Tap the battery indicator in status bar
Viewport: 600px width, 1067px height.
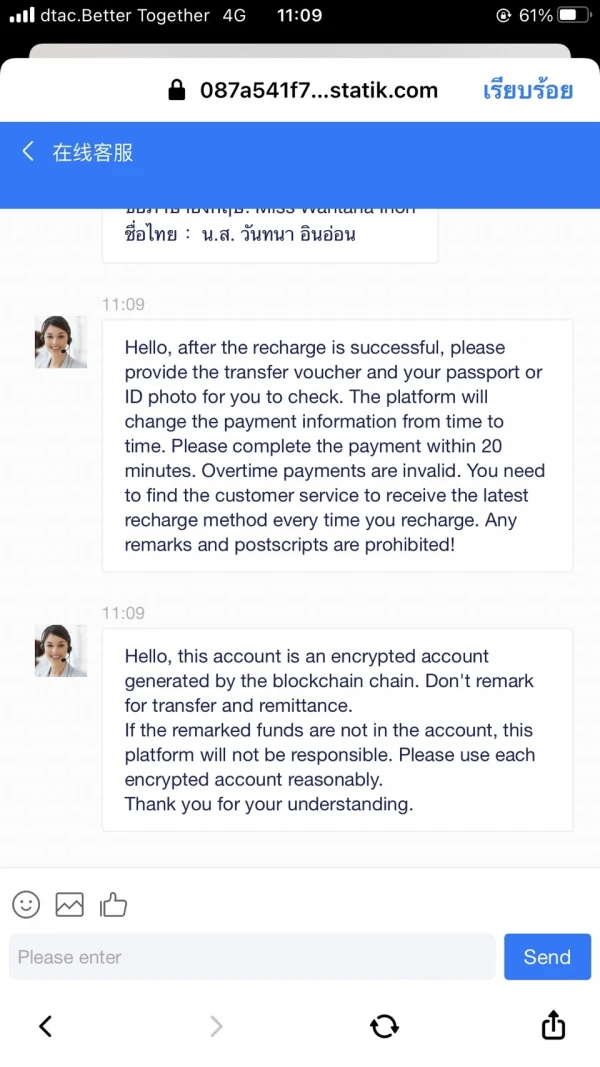coord(572,16)
